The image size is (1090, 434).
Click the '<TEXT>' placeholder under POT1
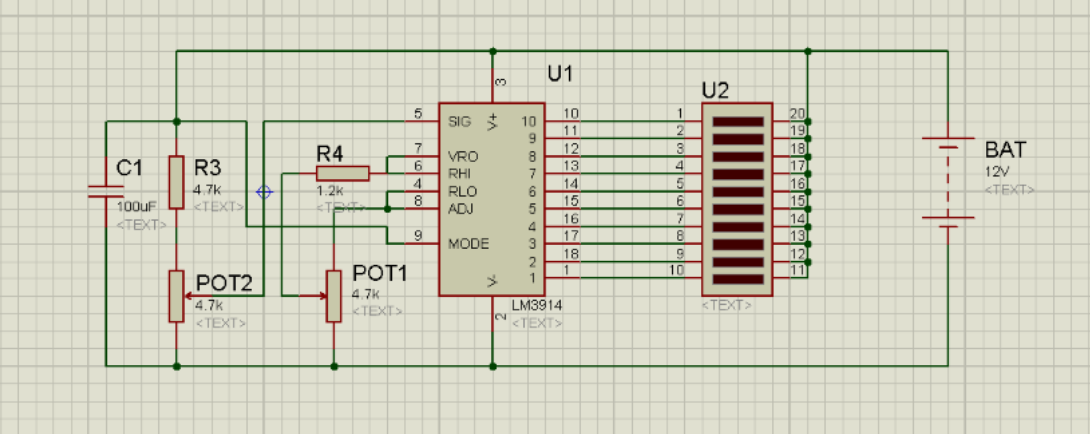click(x=377, y=311)
